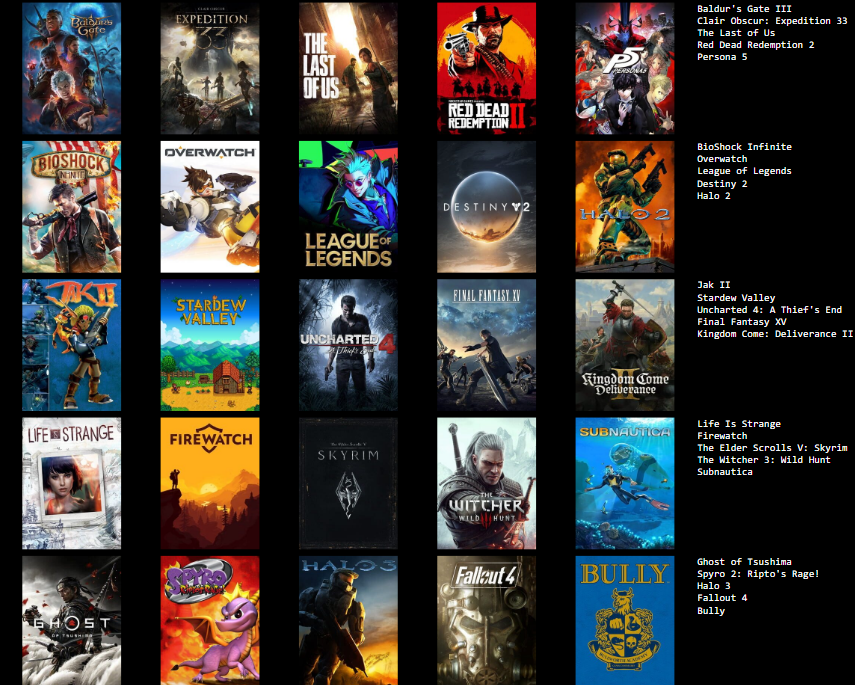
Task: Click the Life Is Strange cover
Action: 71,483
